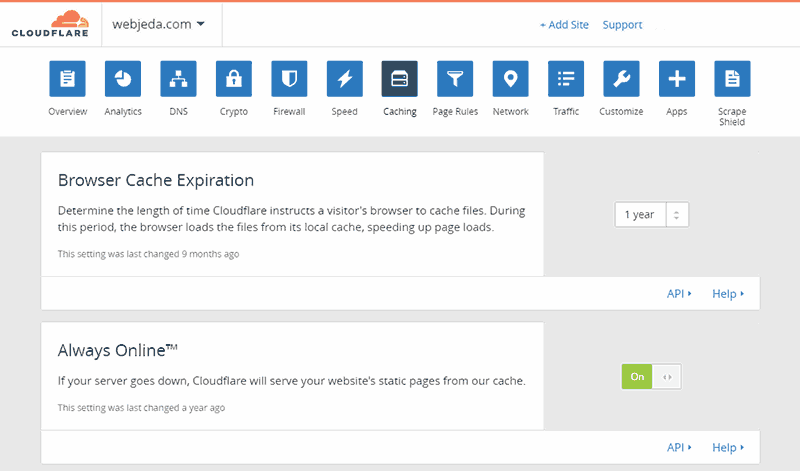
Task: Click the Add Site link
Action: (x=564, y=24)
